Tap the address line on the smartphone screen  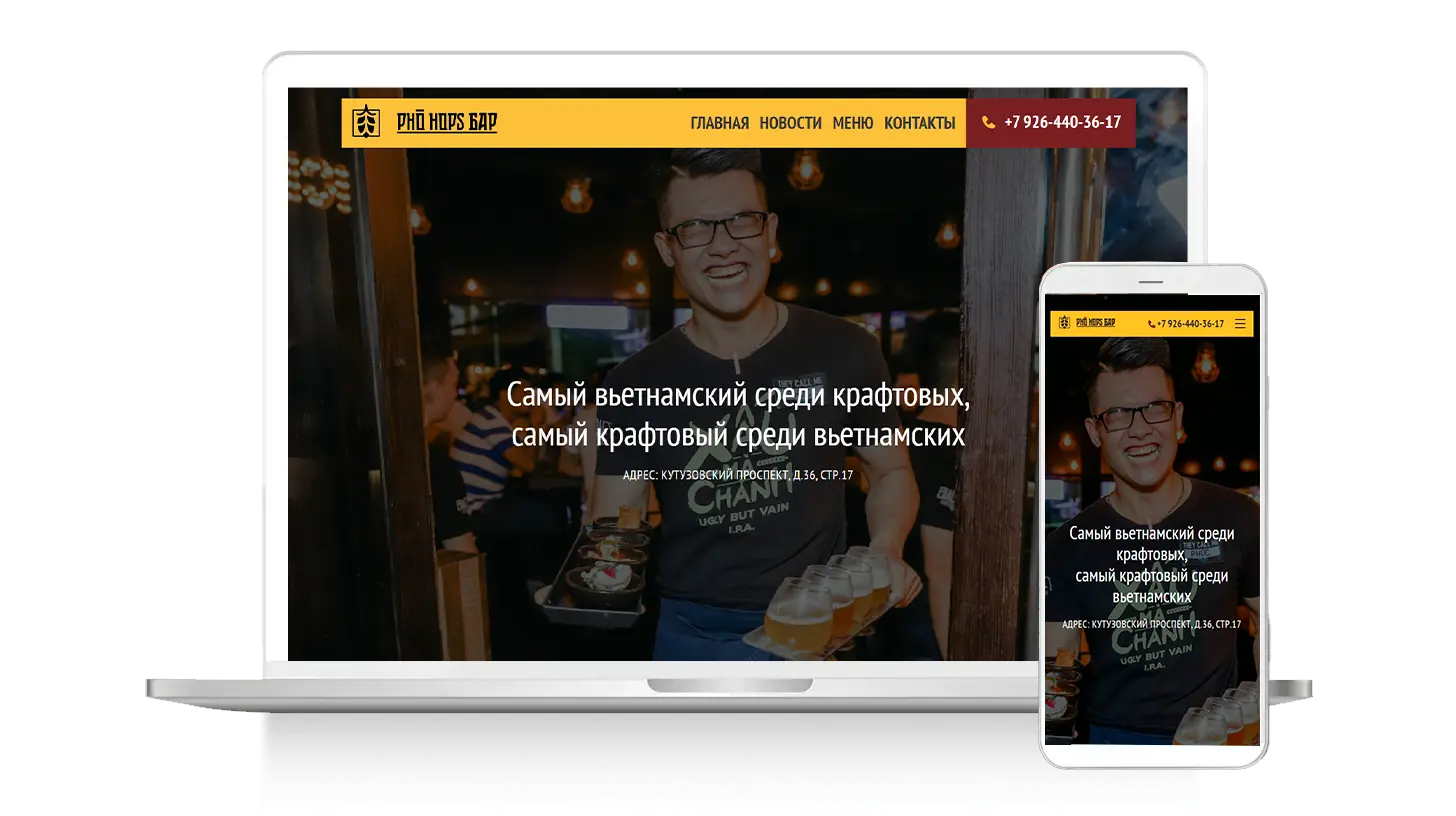point(1151,624)
